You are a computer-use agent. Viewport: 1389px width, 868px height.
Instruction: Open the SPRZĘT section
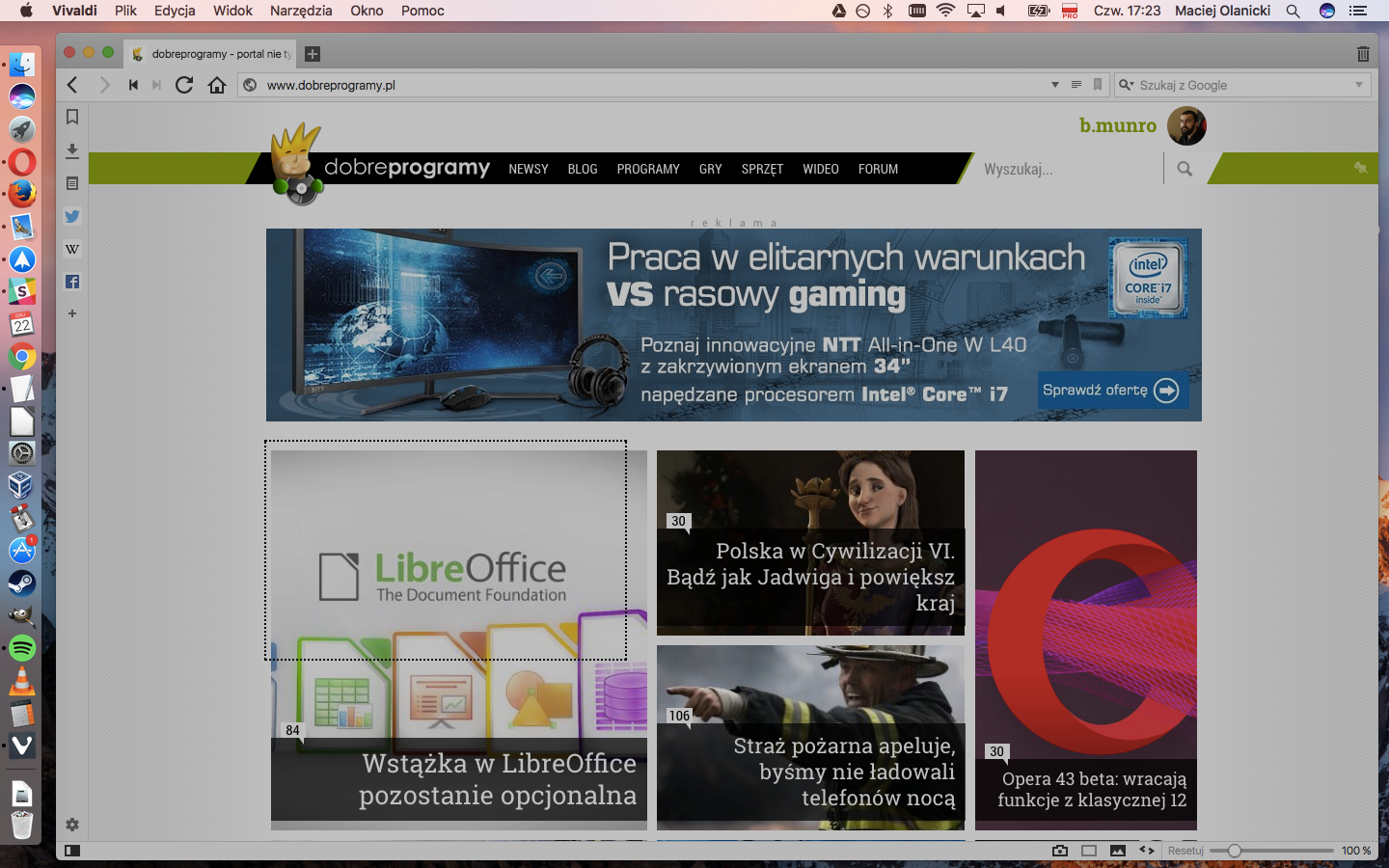point(762,169)
